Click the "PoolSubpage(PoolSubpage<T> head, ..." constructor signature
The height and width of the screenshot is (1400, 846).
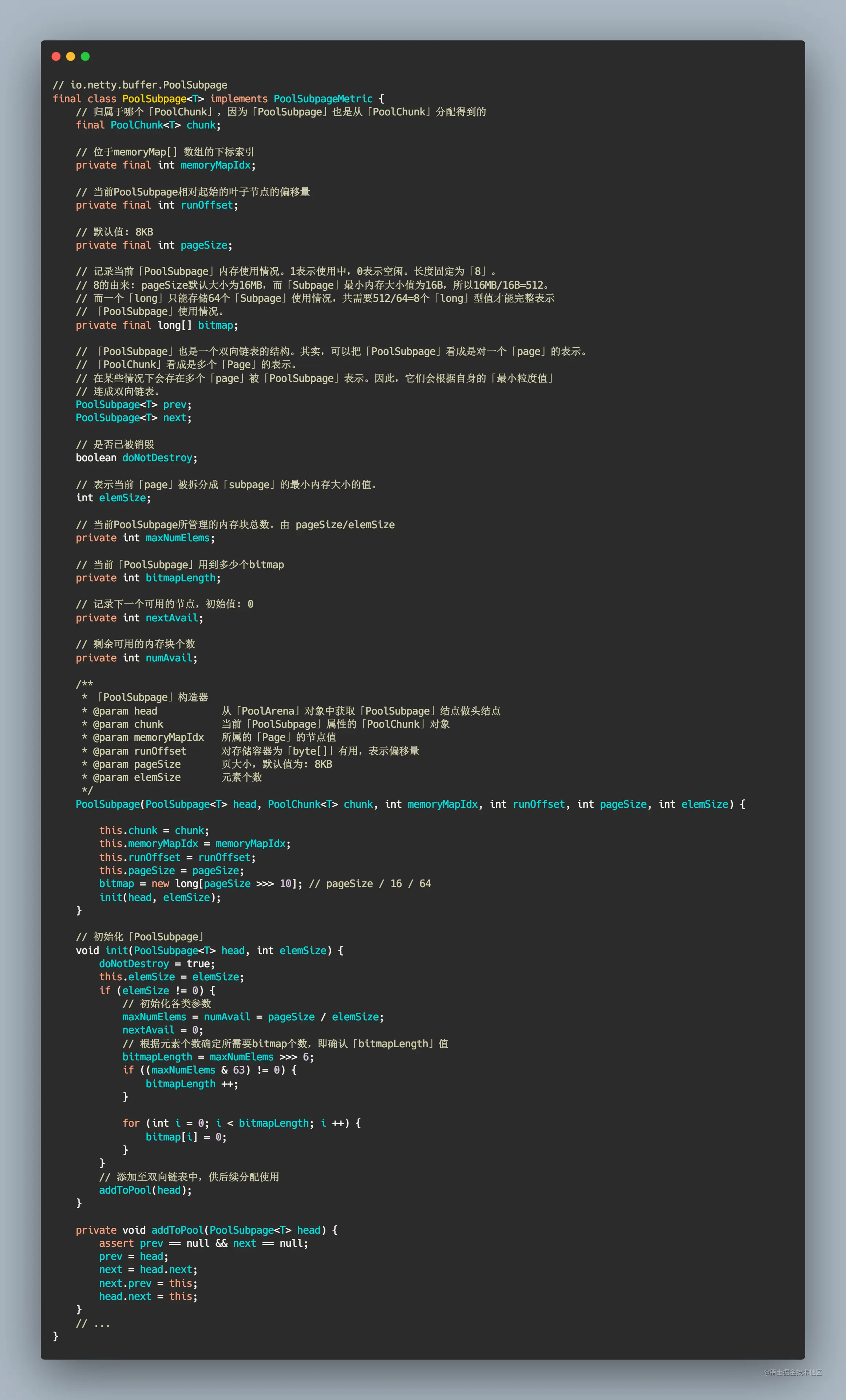pyautogui.click(x=410, y=804)
